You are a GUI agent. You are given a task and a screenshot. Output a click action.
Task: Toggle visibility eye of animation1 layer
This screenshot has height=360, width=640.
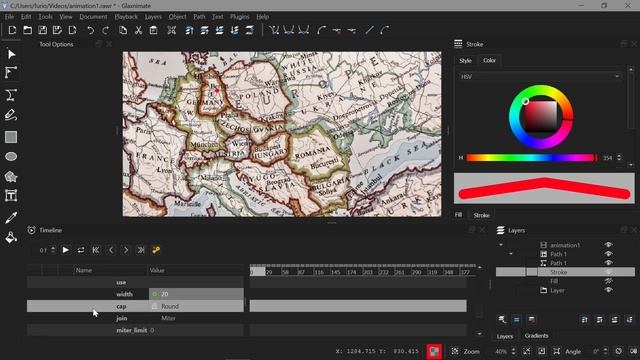click(x=608, y=245)
